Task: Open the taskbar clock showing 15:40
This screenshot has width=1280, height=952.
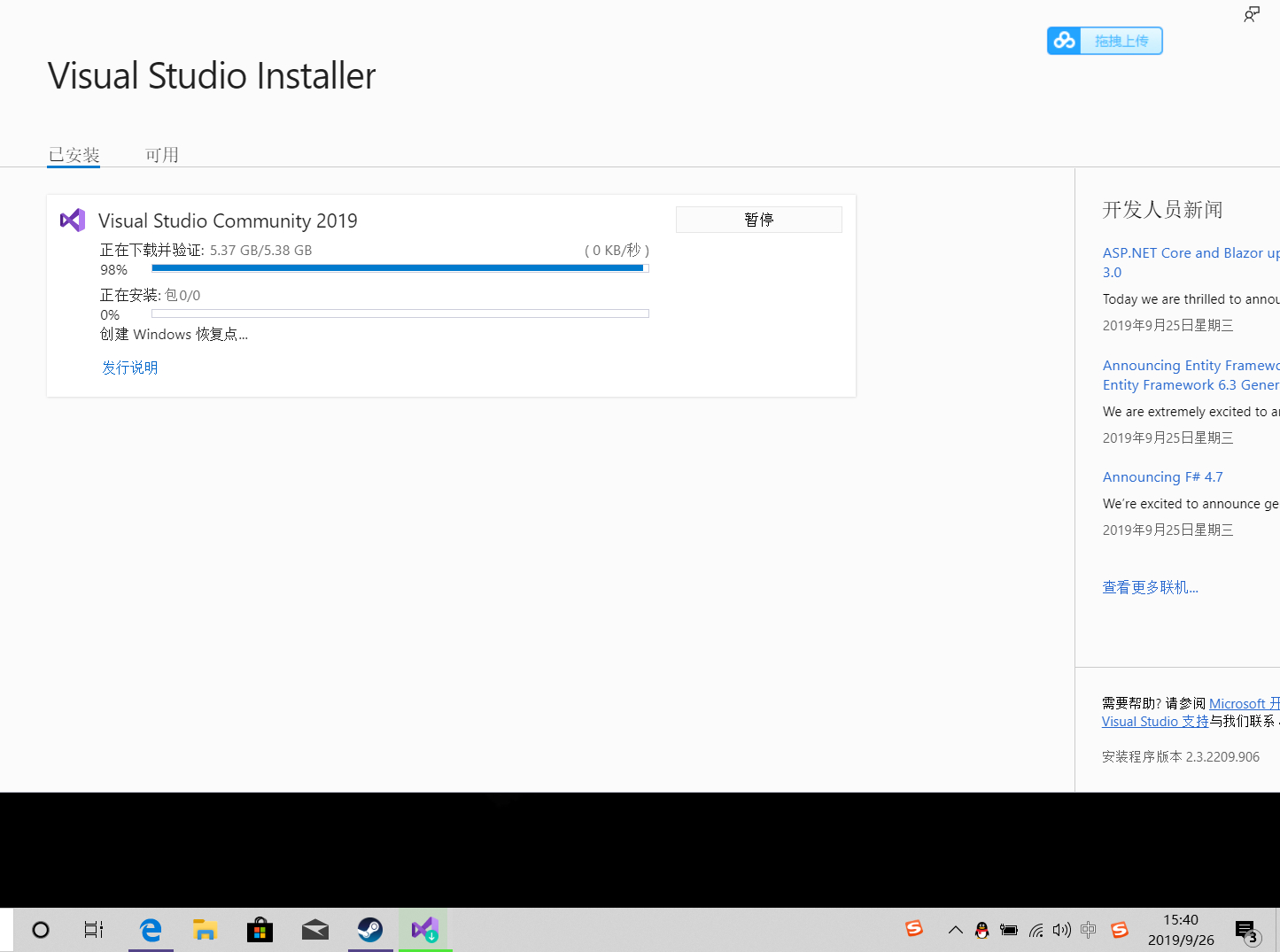Action: click(1181, 930)
